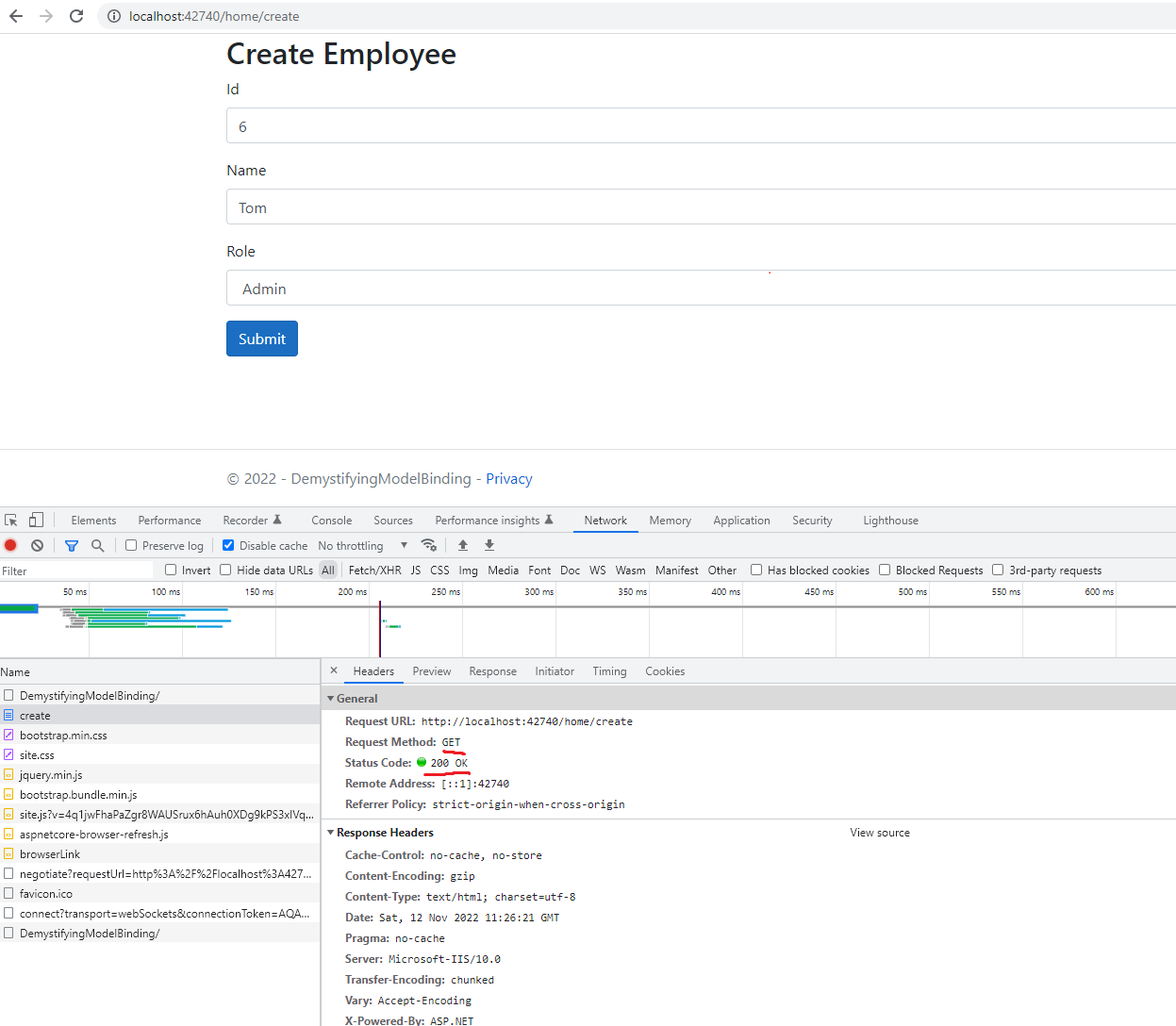Activate the inspect element picker icon
The height and width of the screenshot is (1026, 1176).
click(x=11, y=520)
